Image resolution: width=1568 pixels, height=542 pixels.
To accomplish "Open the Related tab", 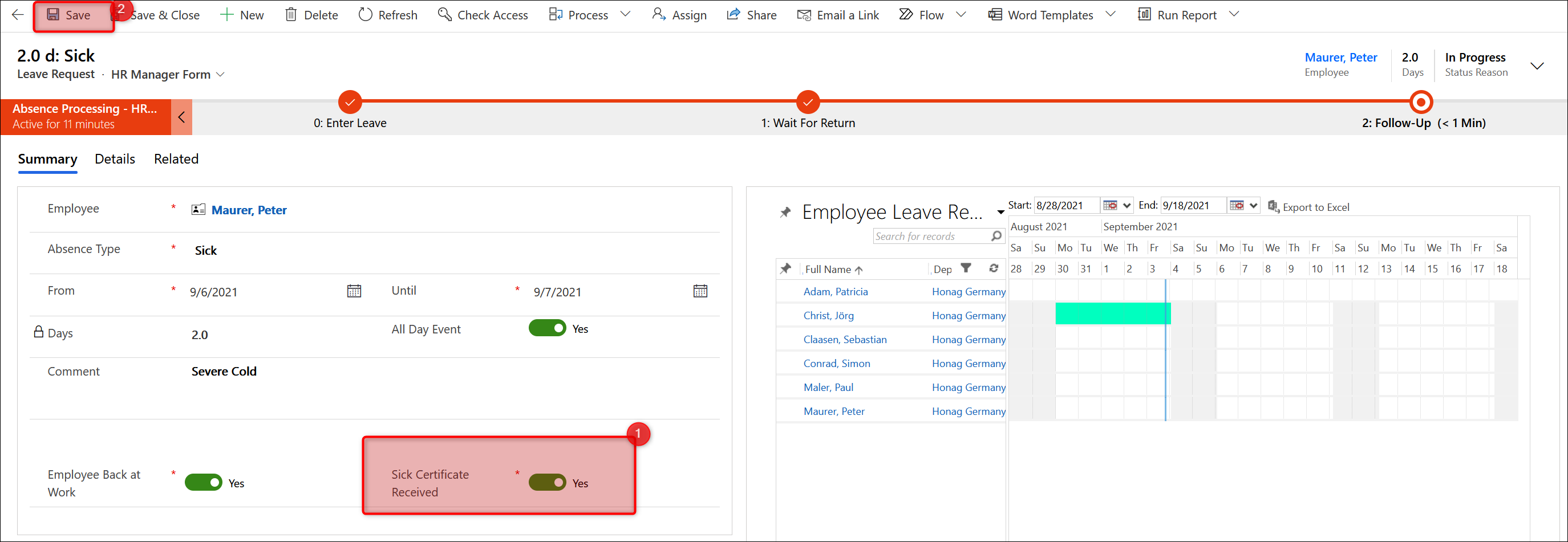I will 176,160.
